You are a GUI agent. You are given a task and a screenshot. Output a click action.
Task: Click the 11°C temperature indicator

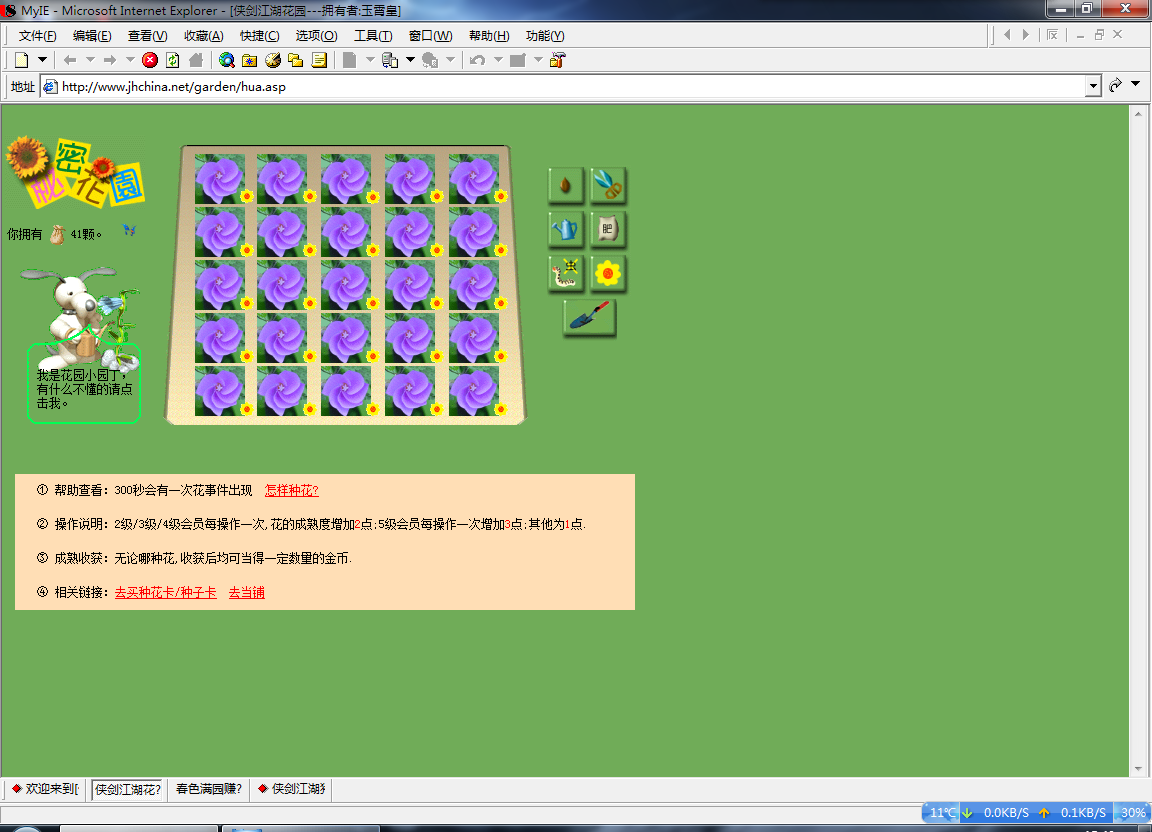point(942,813)
